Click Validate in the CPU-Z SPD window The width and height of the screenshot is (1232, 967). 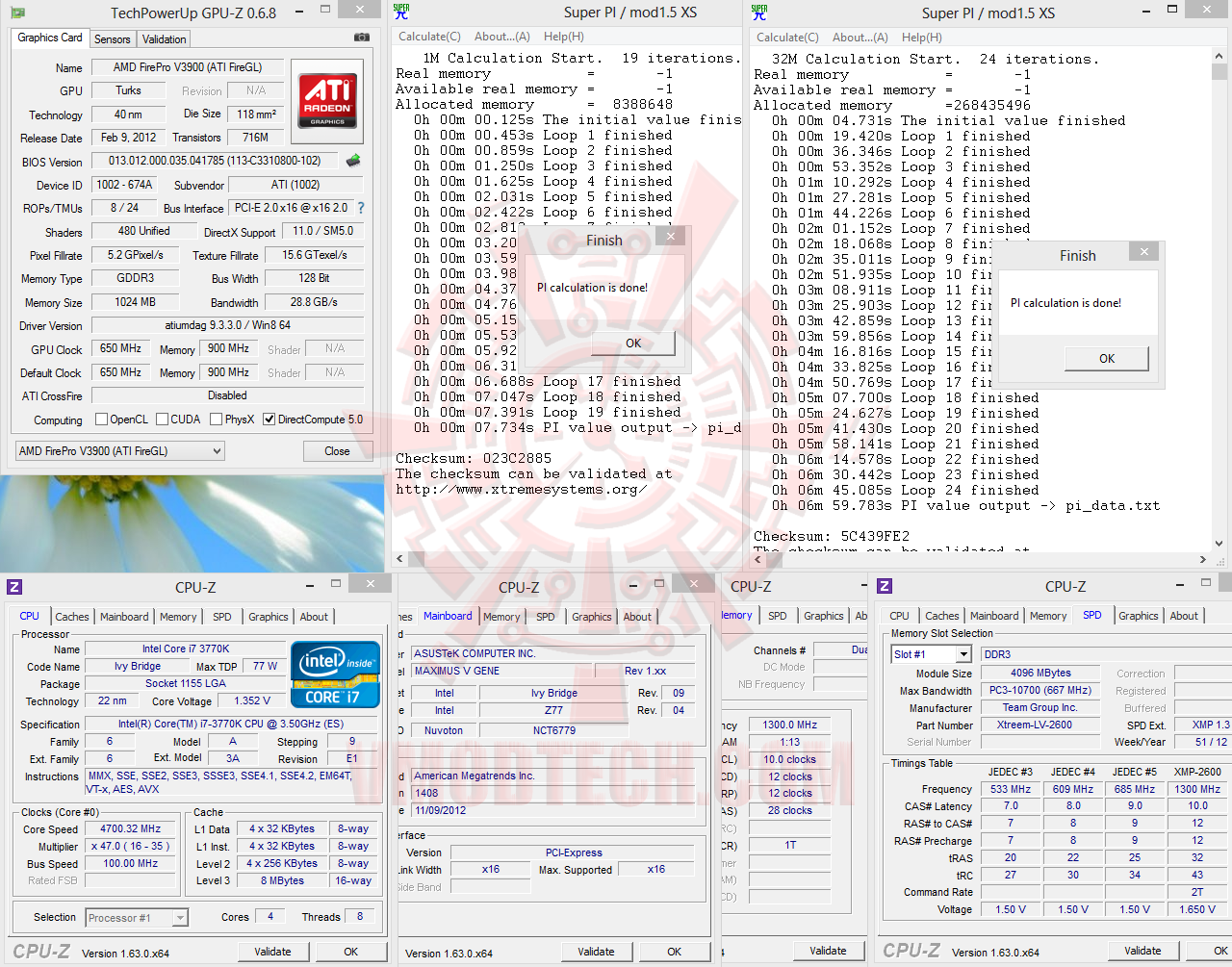(x=1142, y=951)
